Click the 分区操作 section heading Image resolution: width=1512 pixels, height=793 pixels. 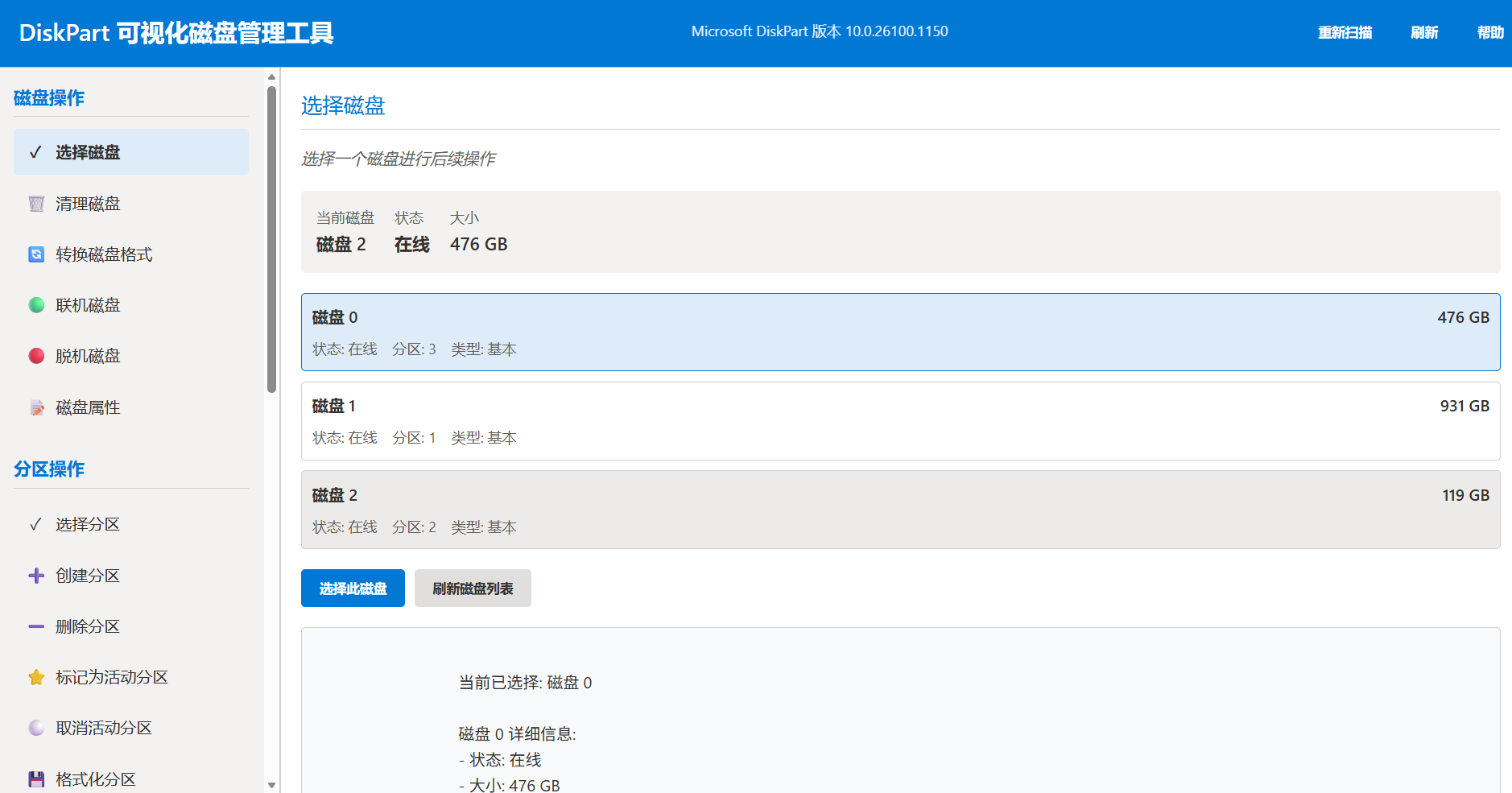49,469
